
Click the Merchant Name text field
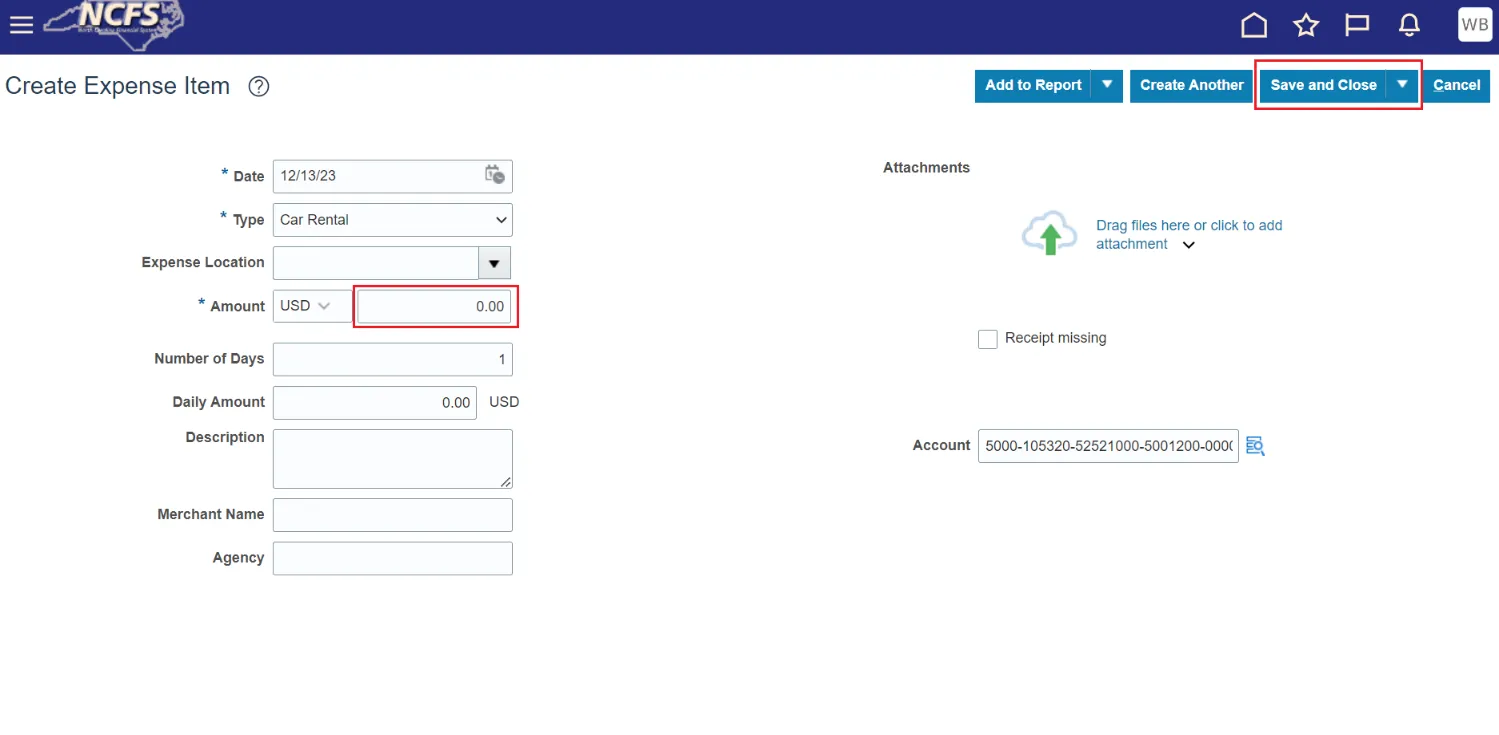click(x=392, y=515)
